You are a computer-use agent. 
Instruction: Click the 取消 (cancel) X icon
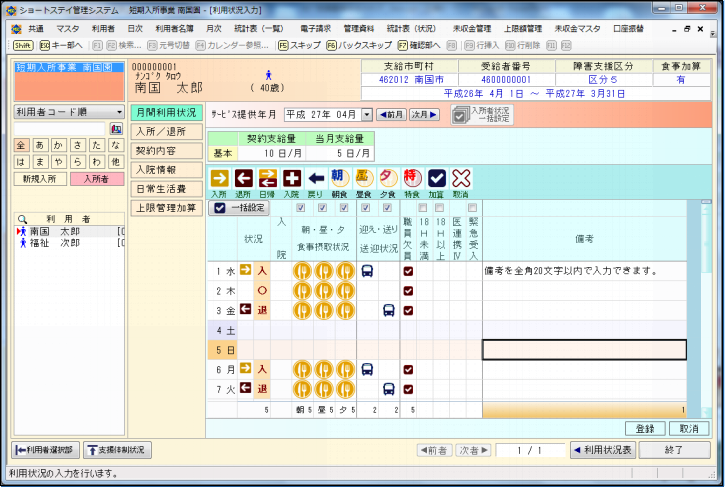click(x=460, y=179)
